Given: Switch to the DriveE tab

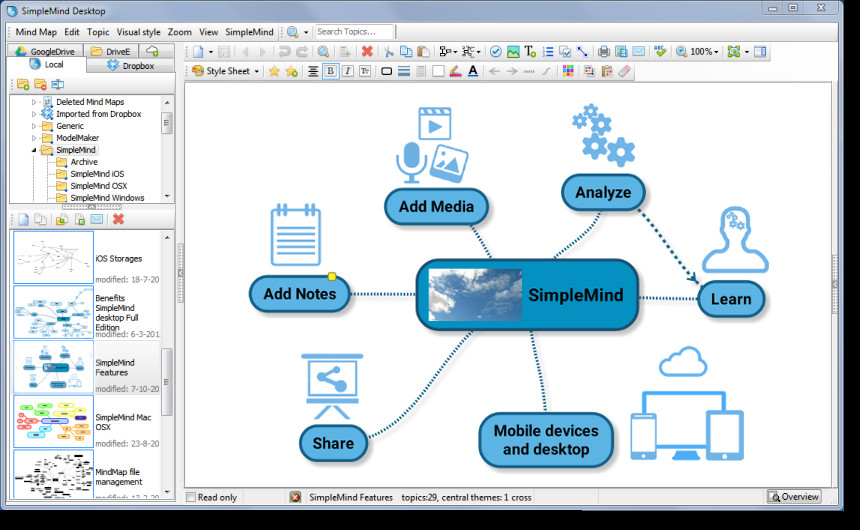Looking at the screenshot, I should tap(111, 51).
